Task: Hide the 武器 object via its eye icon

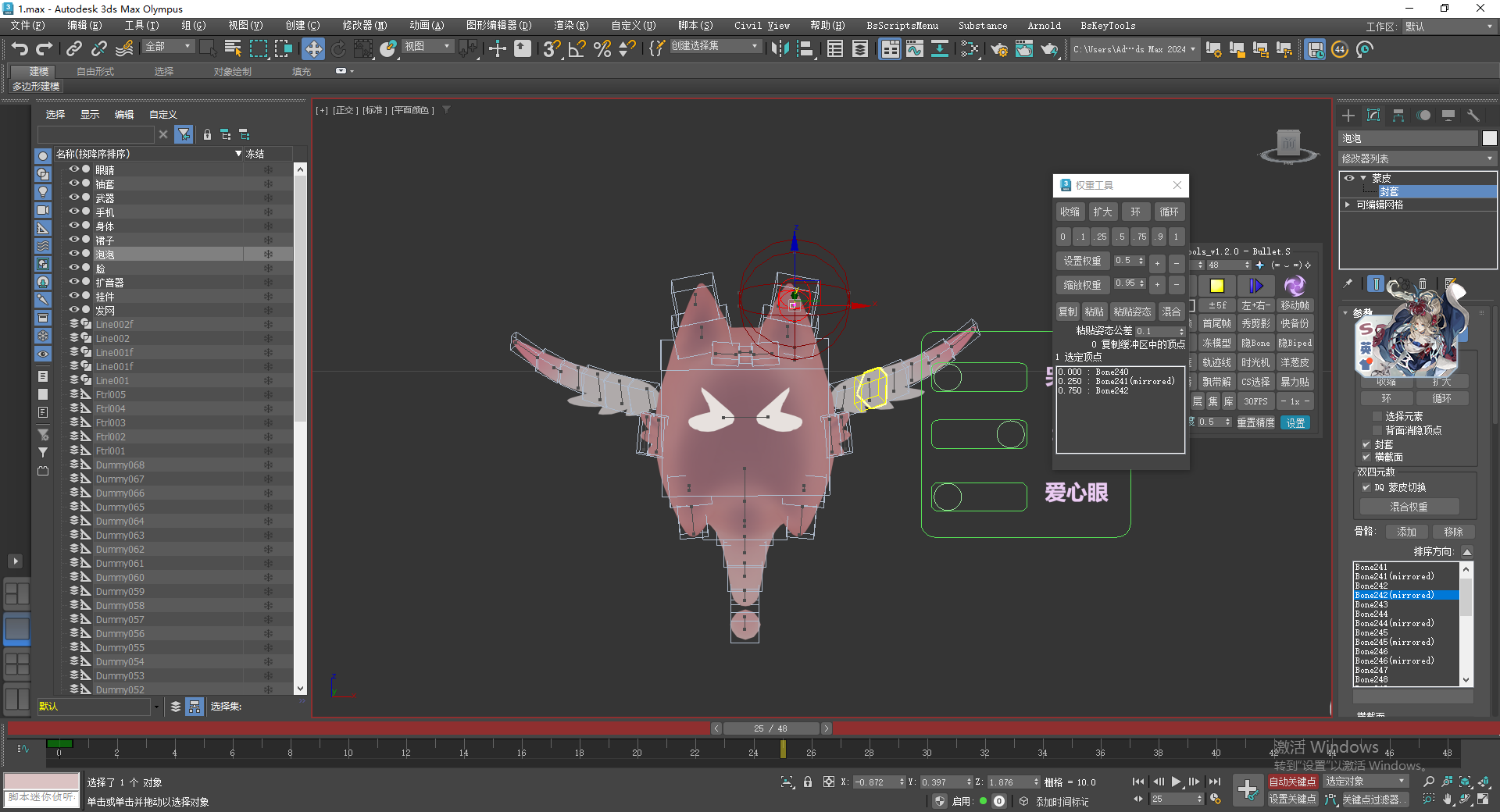Action: 74,198
